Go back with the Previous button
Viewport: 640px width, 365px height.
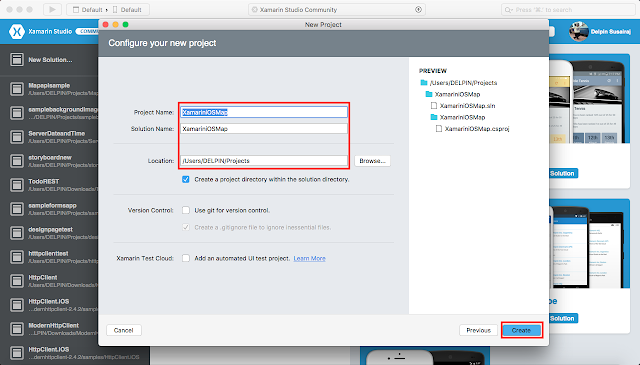[478, 330]
